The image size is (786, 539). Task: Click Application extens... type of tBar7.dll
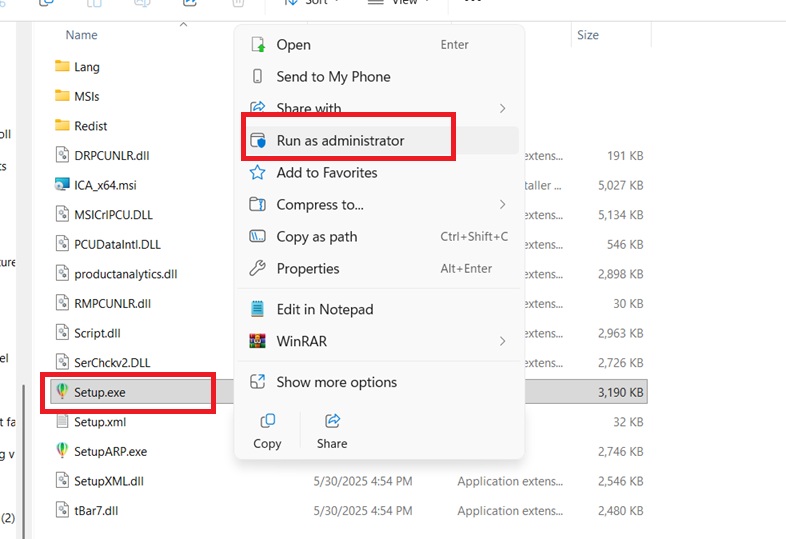coord(510,510)
